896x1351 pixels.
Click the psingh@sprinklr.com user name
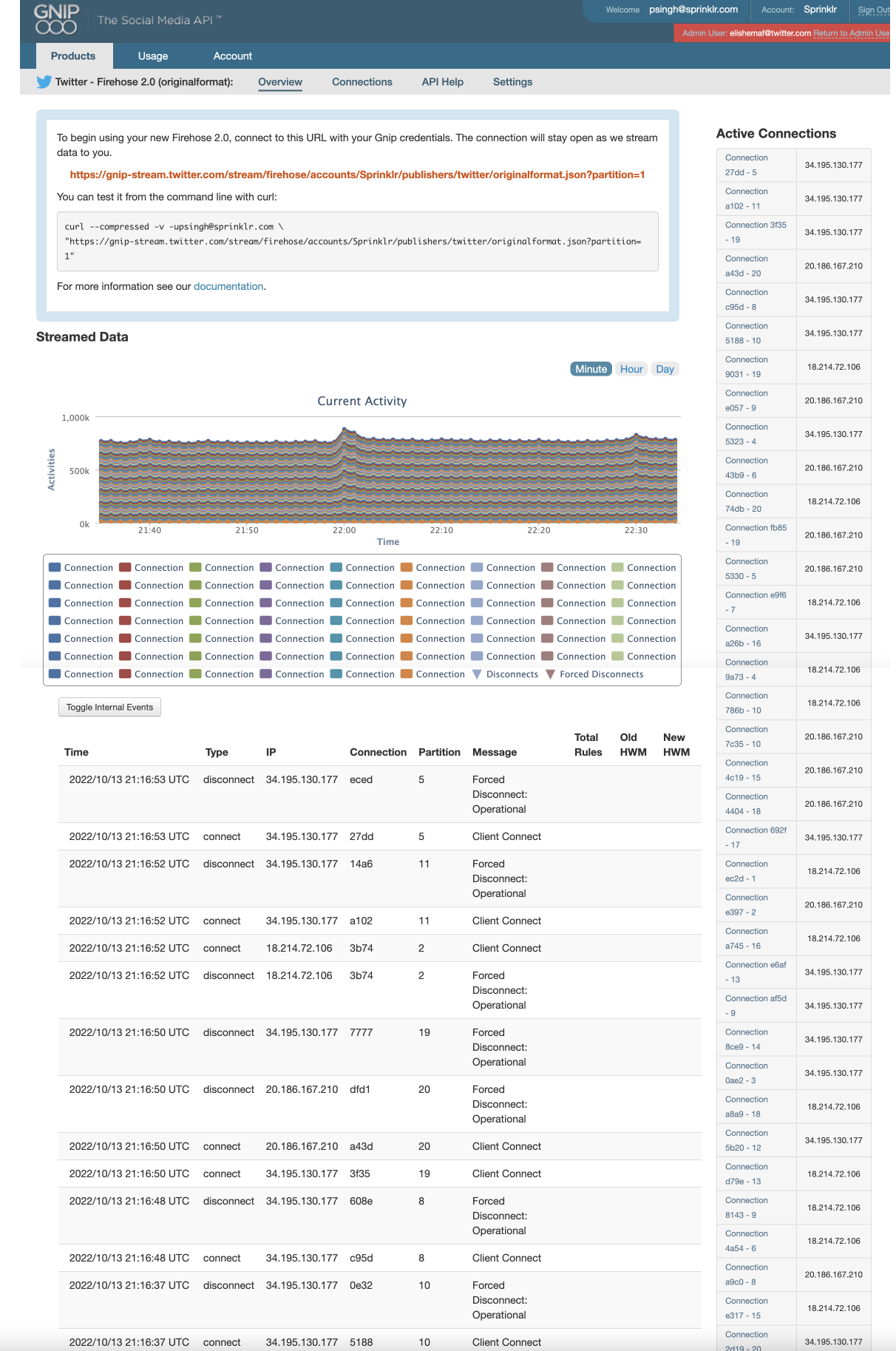click(x=693, y=10)
